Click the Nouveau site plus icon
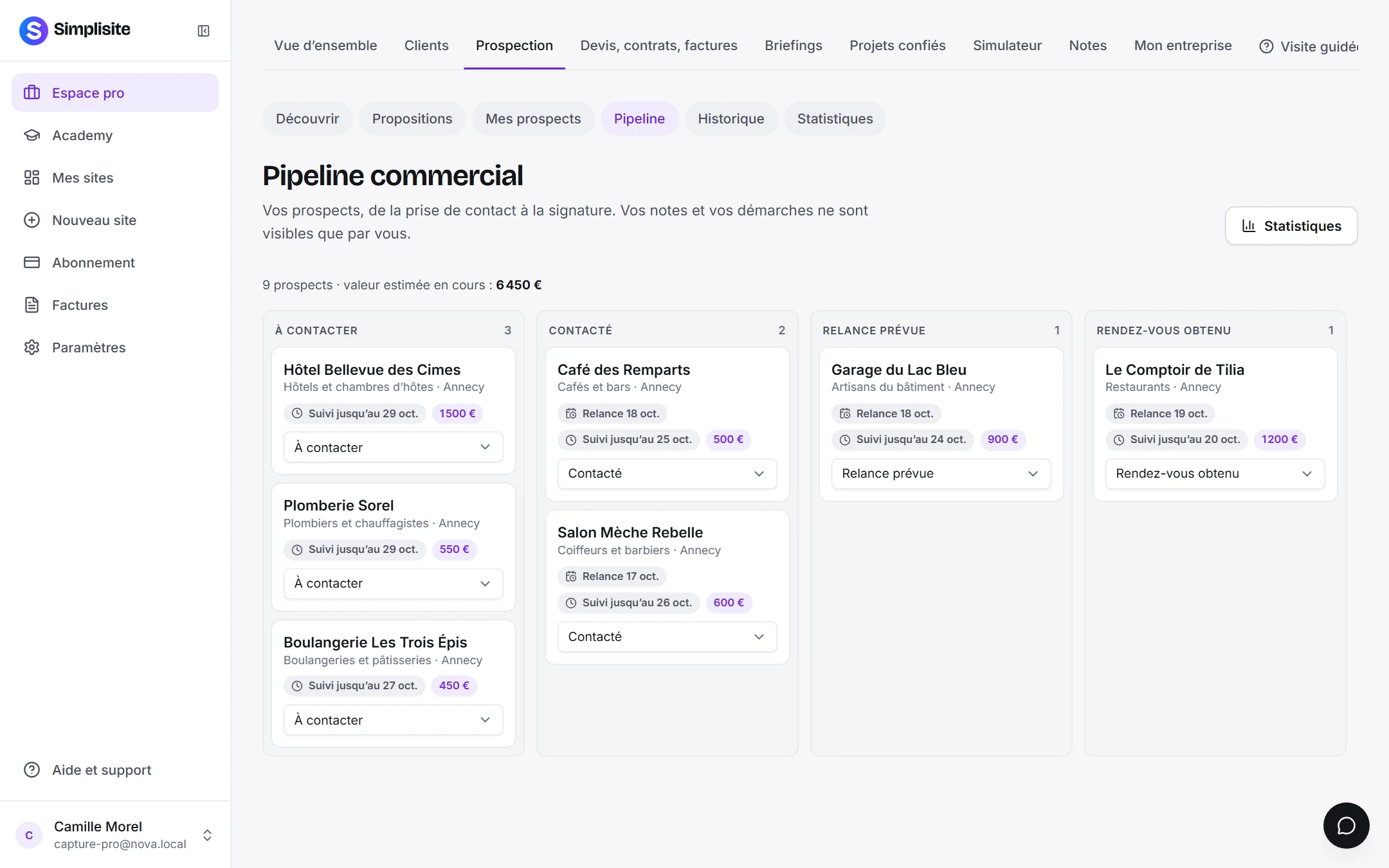 (x=32, y=220)
